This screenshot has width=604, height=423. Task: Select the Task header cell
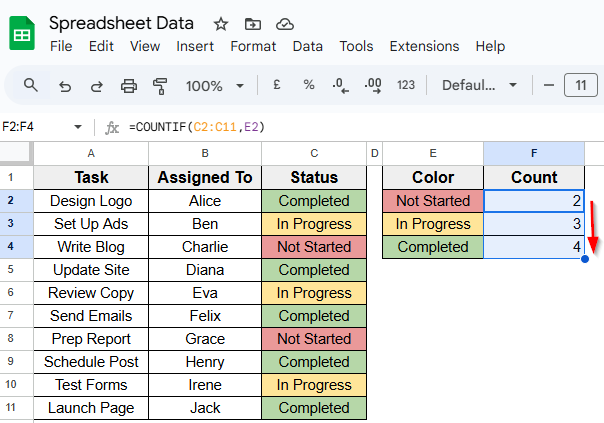tap(91, 178)
